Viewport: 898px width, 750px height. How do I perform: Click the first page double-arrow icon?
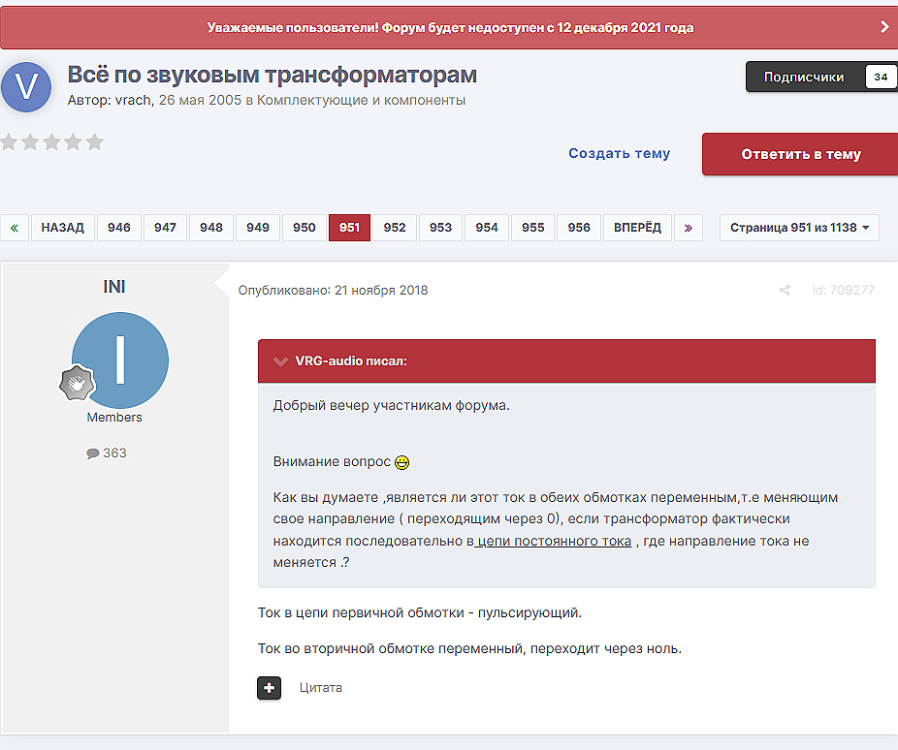pos(14,228)
